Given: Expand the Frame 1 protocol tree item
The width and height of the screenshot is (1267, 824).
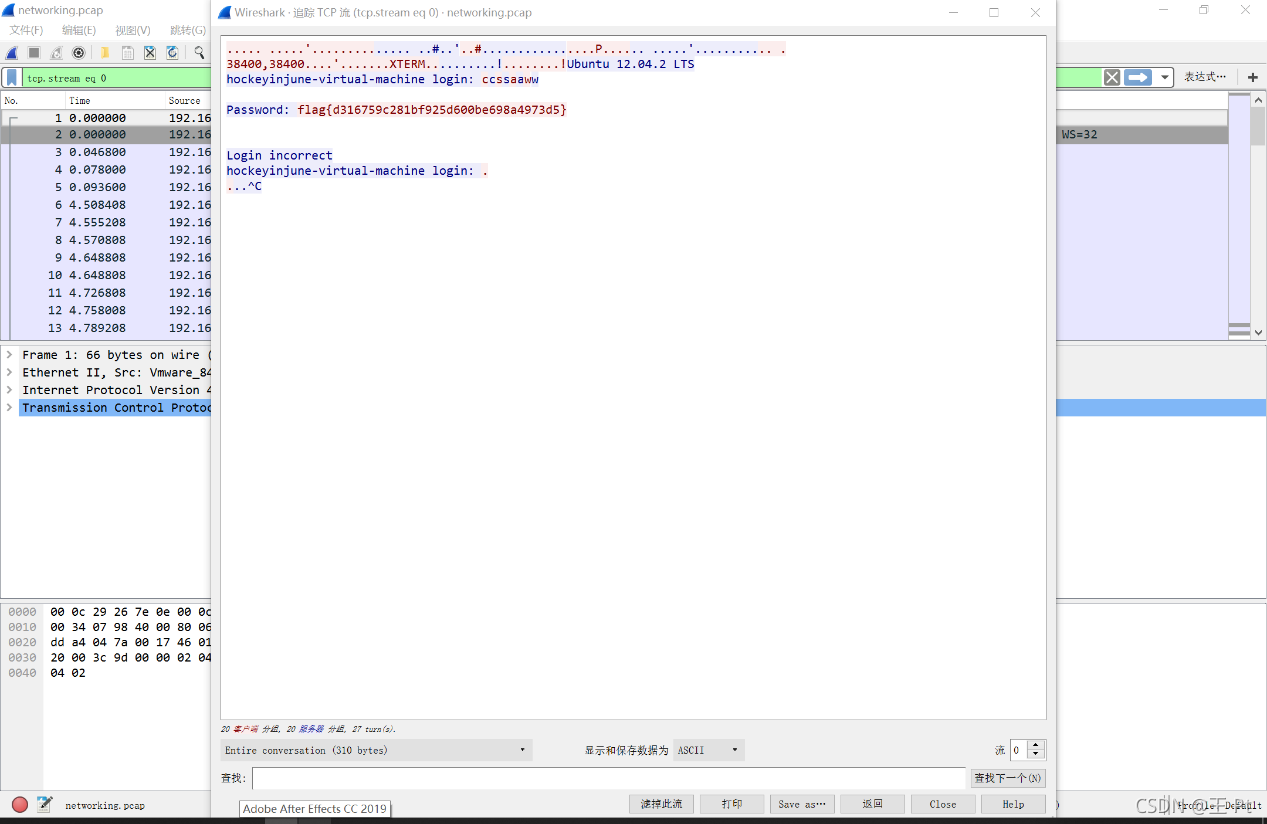Looking at the screenshot, I should point(8,354).
